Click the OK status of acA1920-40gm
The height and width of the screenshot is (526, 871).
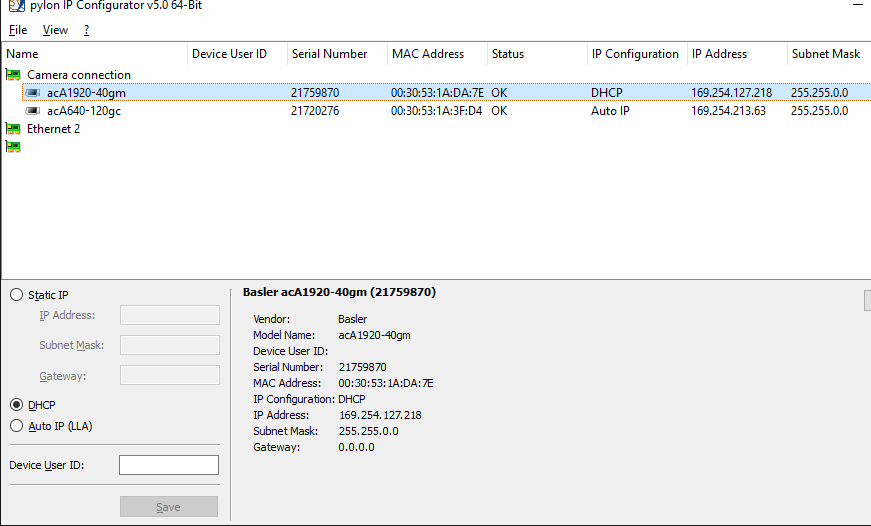pyautogui.click(x=499, y=93)
